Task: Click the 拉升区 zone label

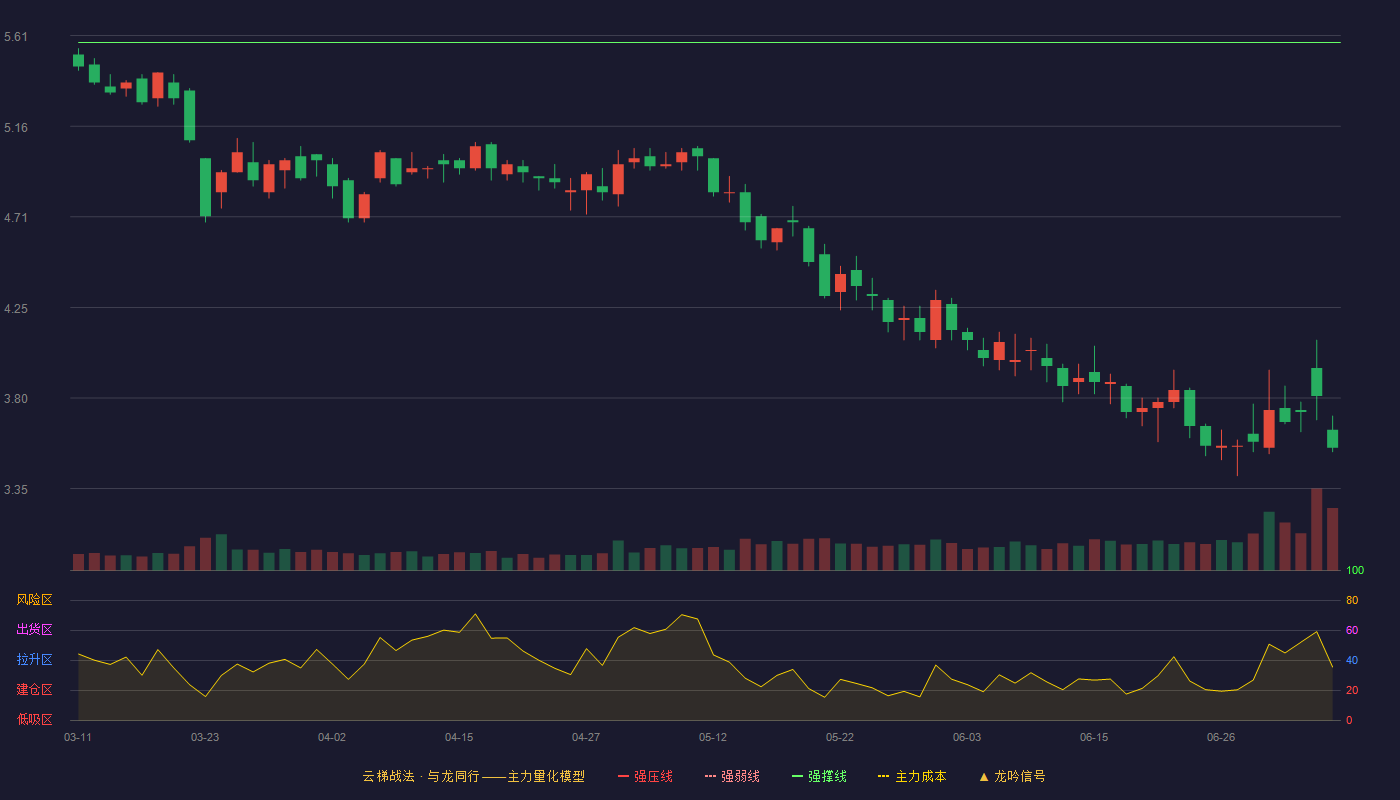Action: pyautogui.click(x=34, y=660)
